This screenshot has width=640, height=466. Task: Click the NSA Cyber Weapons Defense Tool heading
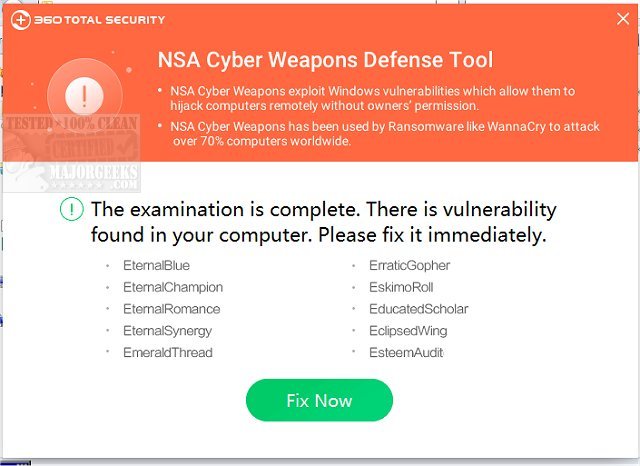[x=325, y=59]
